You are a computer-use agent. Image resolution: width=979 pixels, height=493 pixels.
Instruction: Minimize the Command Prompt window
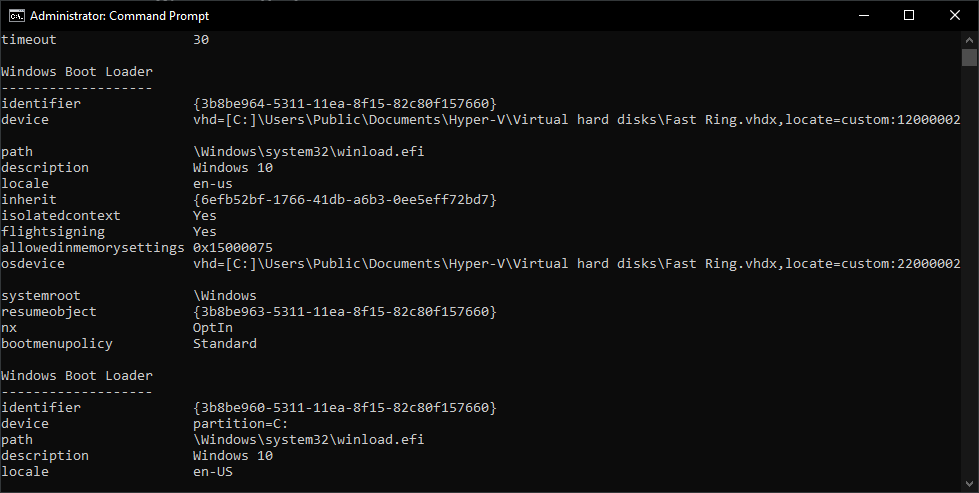click(x=864, y=16)
